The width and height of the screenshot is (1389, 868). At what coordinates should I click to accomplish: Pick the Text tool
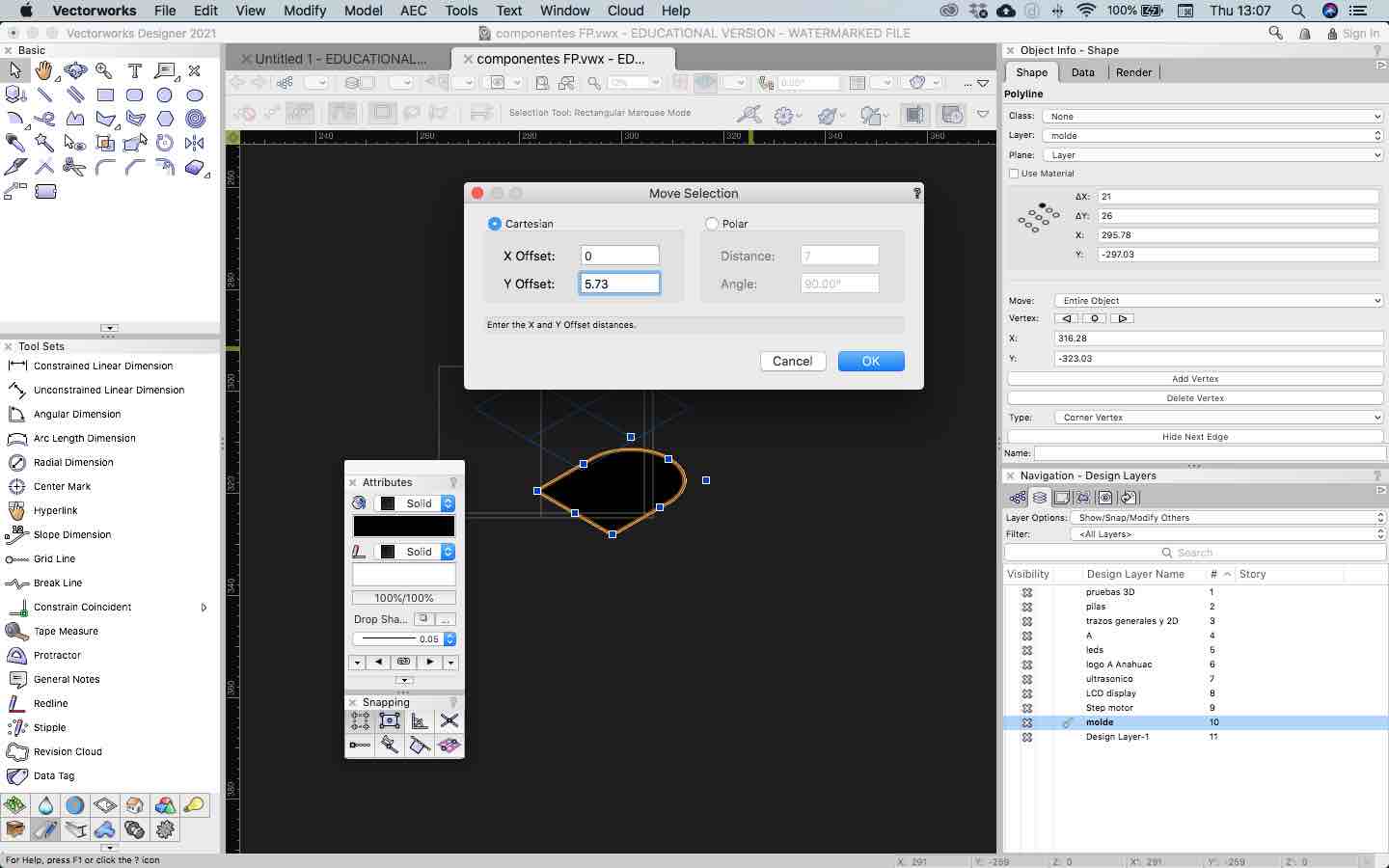(134, 70)
